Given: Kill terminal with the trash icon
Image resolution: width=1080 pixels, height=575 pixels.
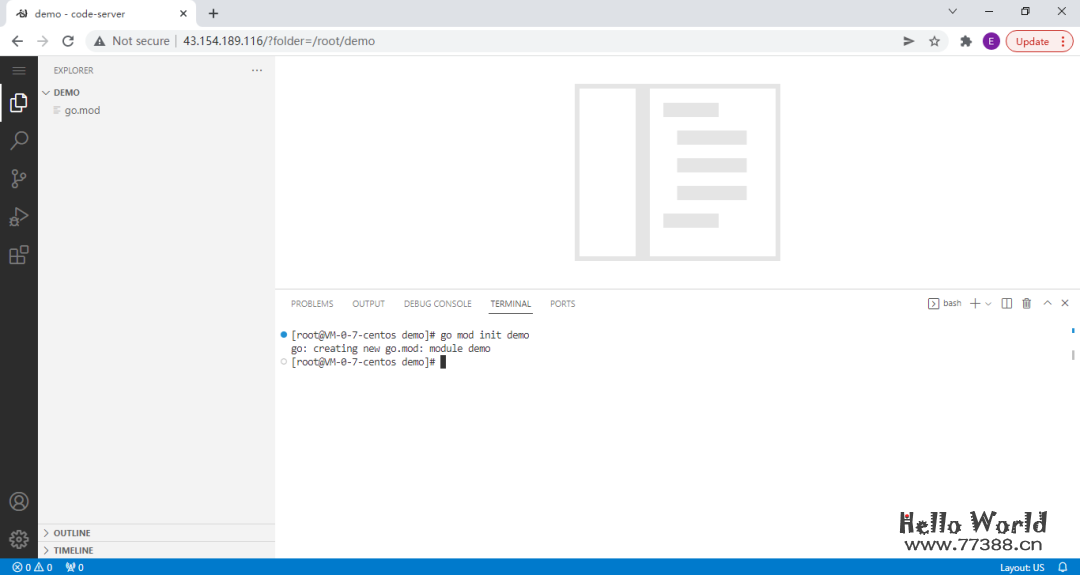Looking at the screenshot, I should pyautogui.click(x=1026, y=303).
